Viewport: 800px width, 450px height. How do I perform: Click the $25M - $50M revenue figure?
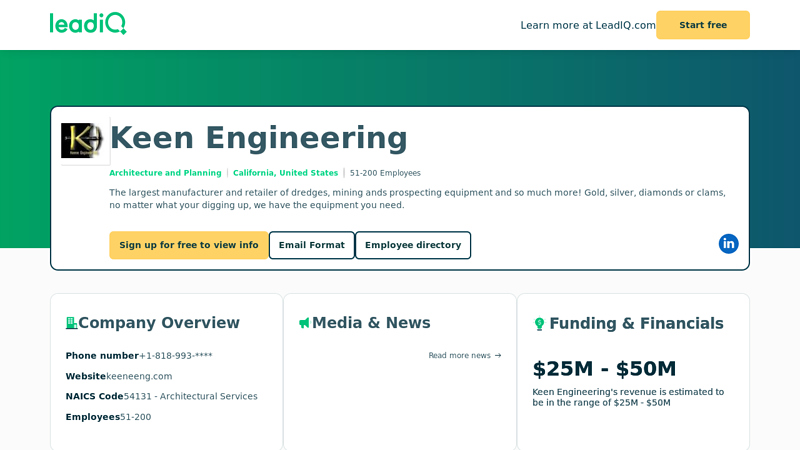604,369
